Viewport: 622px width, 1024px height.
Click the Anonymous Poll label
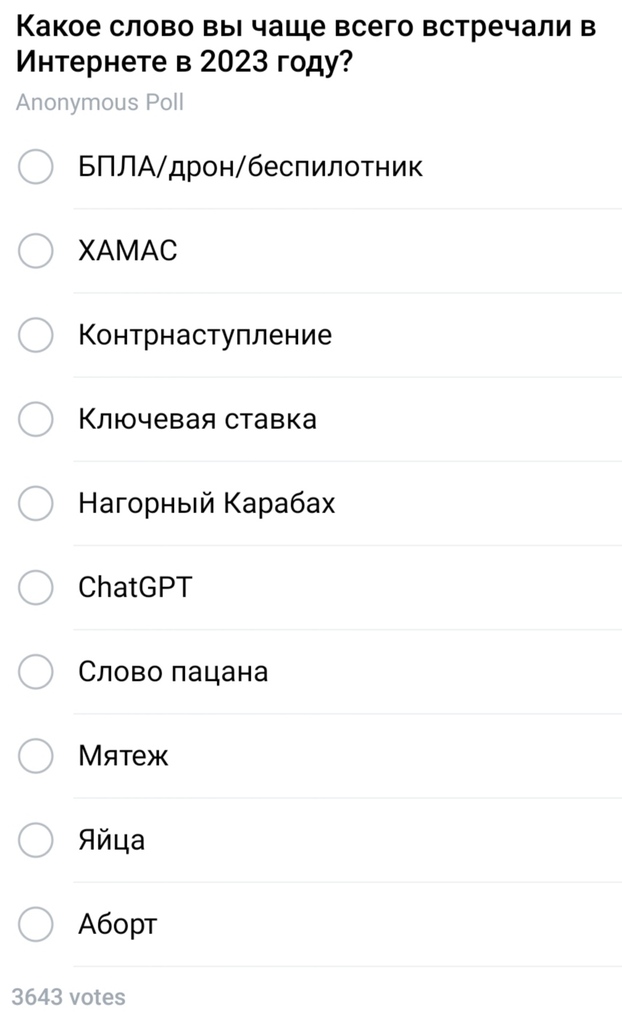tap(100, 103)
